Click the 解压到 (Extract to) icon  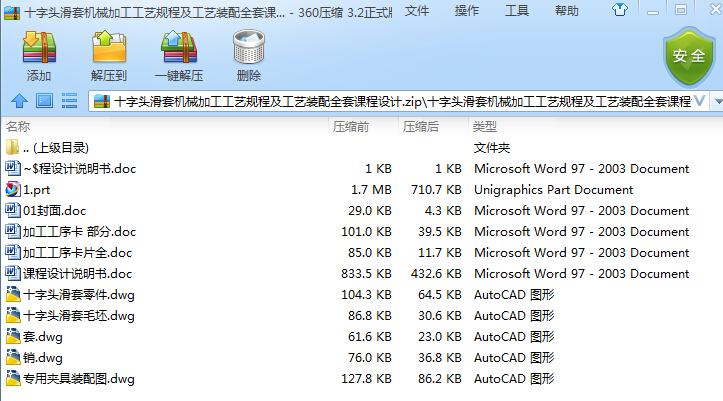pyautogui.click(x=109, y=47)
